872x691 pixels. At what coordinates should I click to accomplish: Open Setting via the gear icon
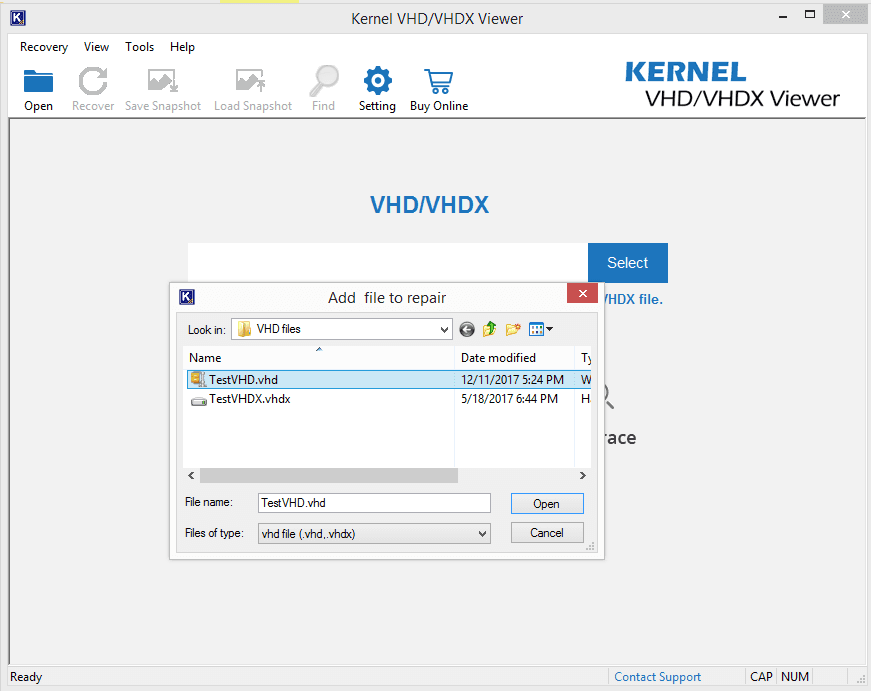378,81
